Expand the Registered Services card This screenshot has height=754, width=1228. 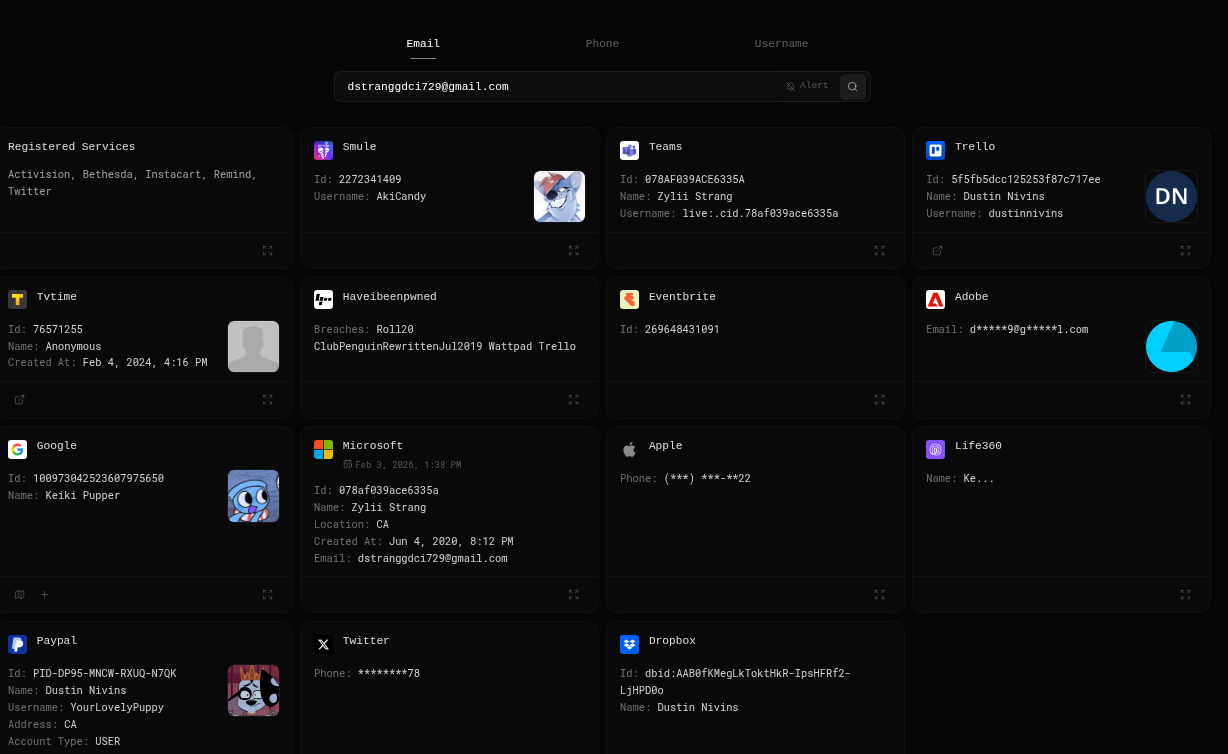pos(267,251)
